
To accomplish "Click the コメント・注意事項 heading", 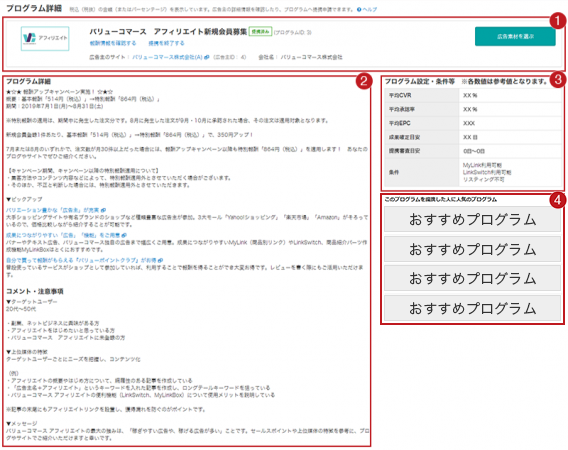I will point(35,291).
